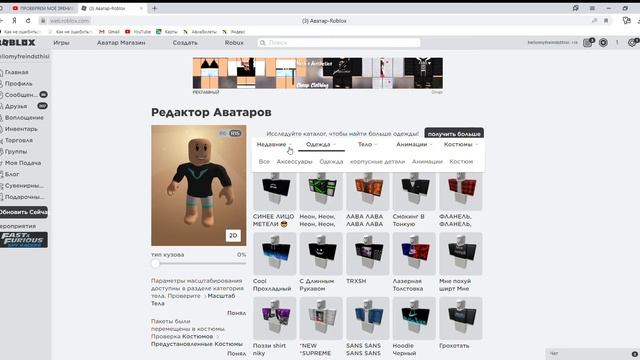The width and height of the screenshot is (640, 360).
Task: Adjust the тип кузова body type slider
Action: 156,263
